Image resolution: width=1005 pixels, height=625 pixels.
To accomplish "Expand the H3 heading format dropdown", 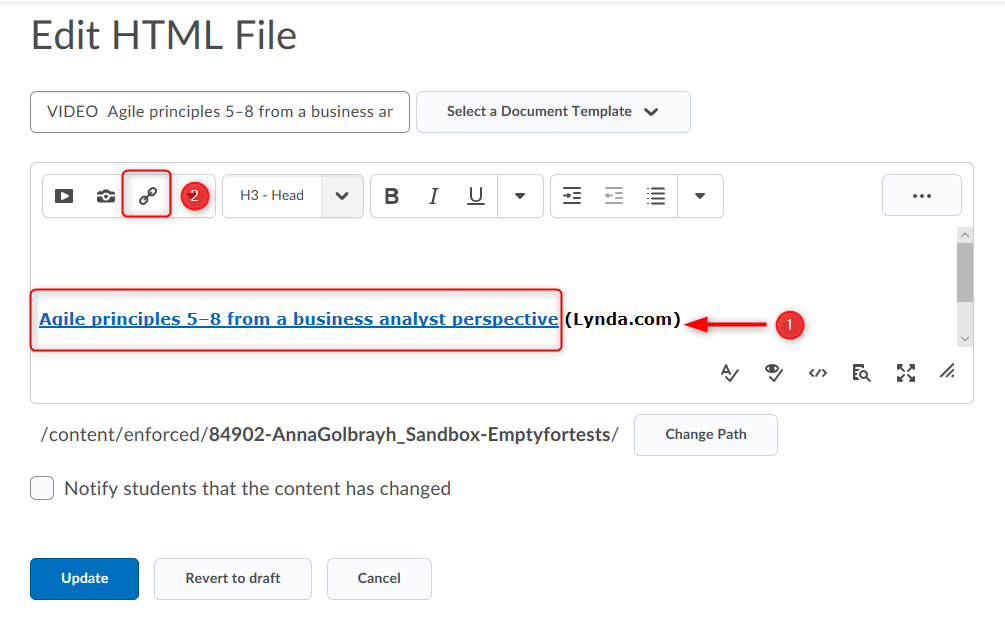I will 342,196.
